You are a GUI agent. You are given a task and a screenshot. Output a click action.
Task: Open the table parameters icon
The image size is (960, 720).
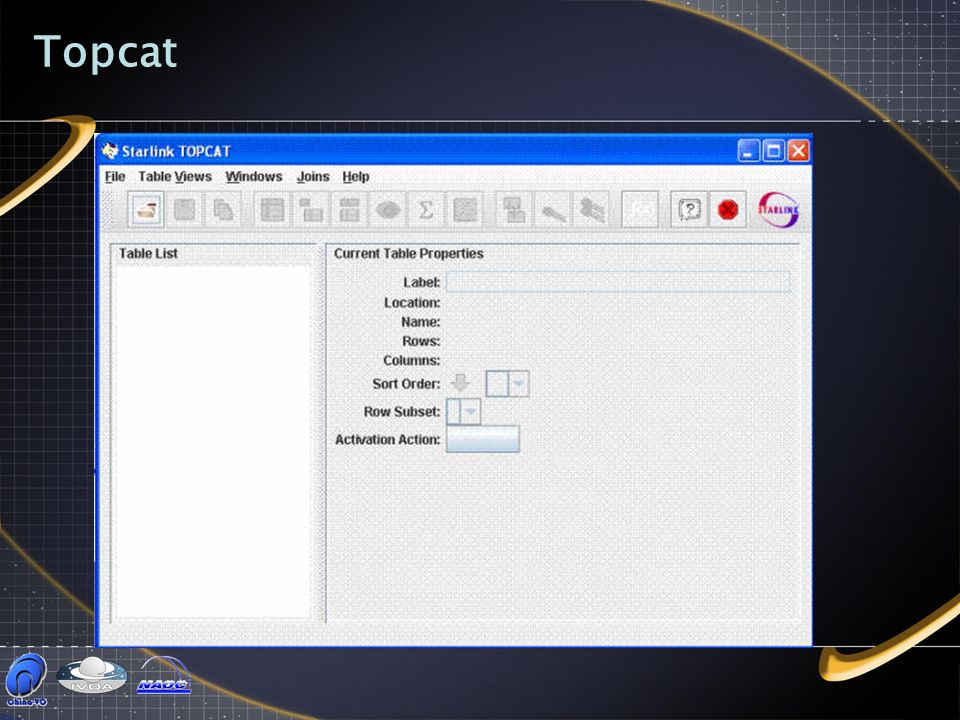pyautogui.click(x=311, y=210)
